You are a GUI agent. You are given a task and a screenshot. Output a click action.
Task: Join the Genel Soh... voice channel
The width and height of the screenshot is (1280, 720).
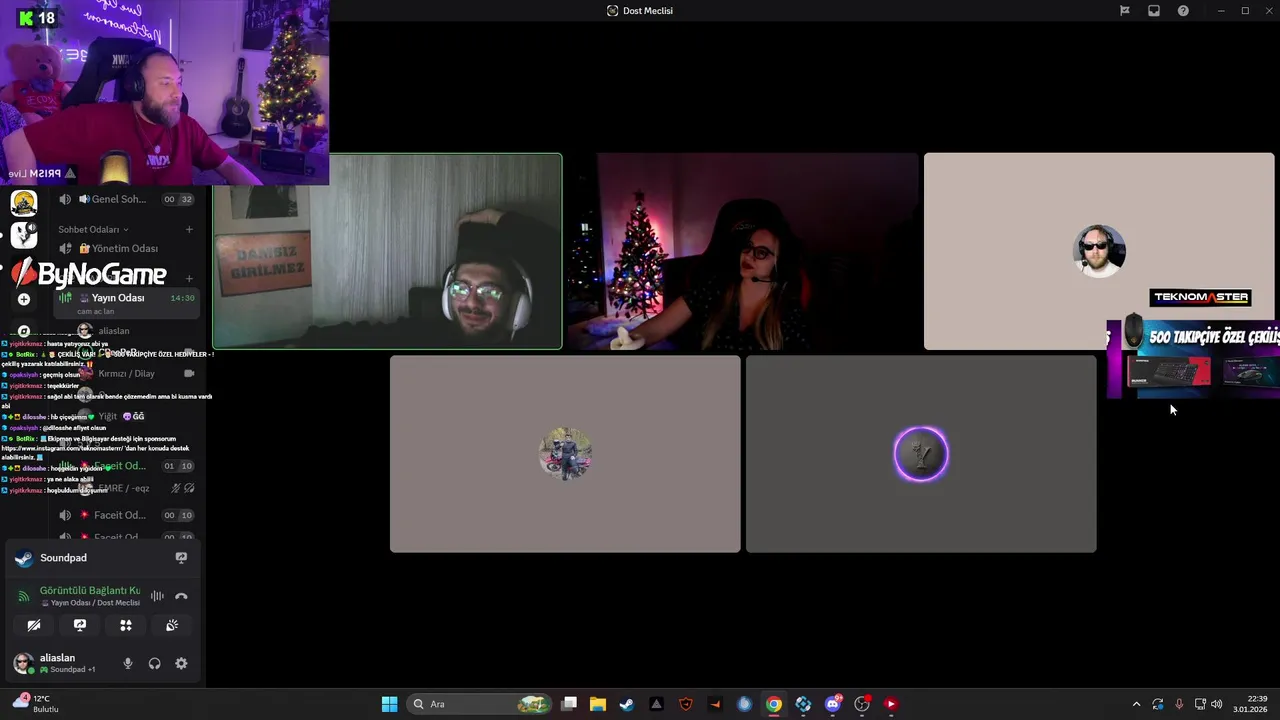click(x=125, y=199)
